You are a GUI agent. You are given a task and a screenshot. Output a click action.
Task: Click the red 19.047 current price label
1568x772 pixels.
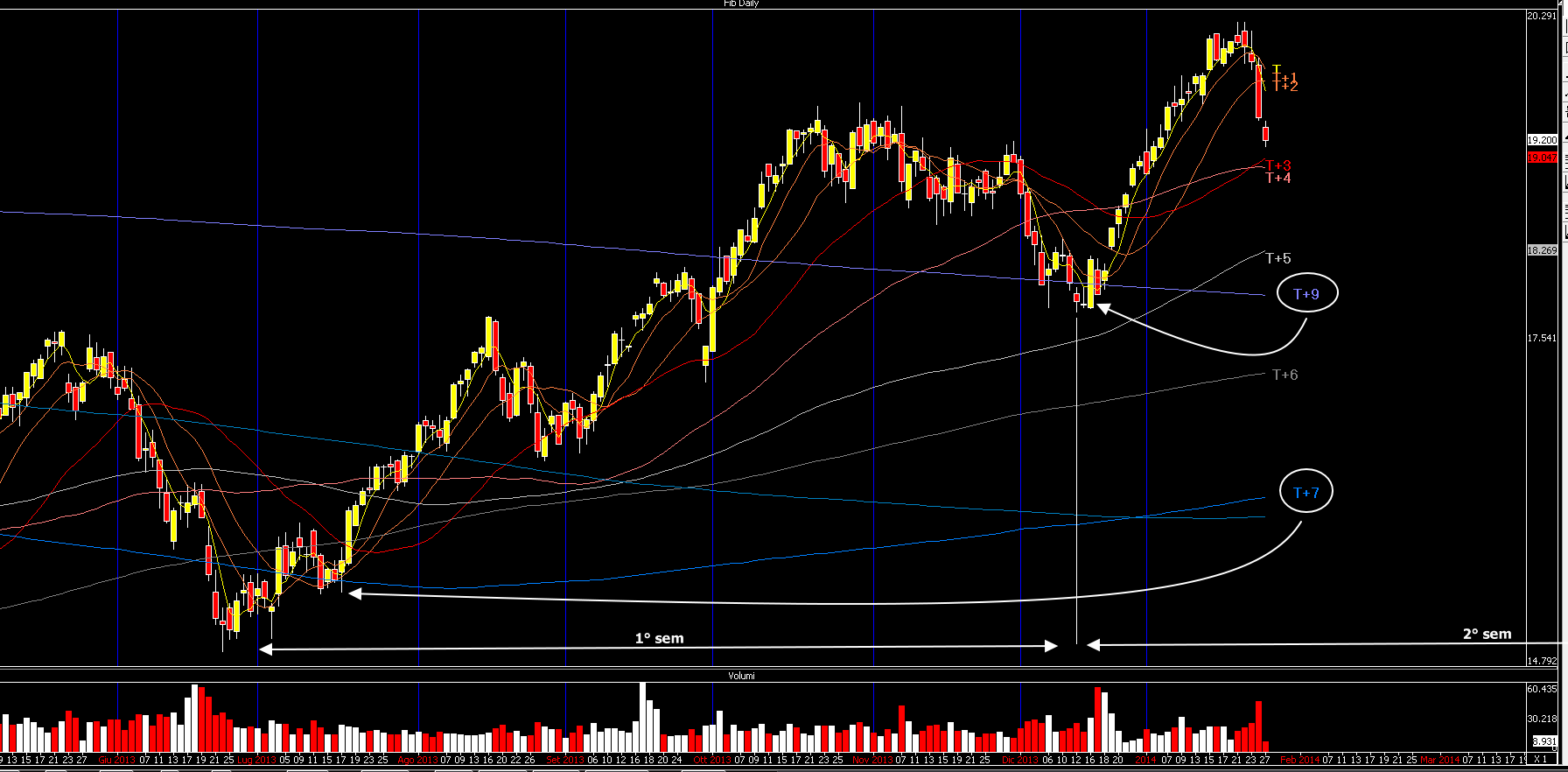[x=1543, y=158]
